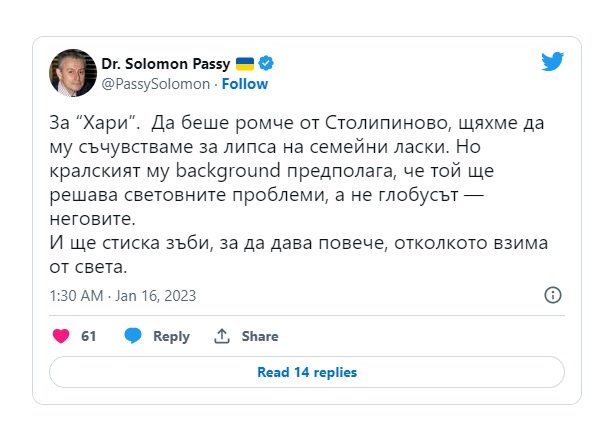
Task: Click the reply speech bubble icon
Action: (x=133, y=336)
